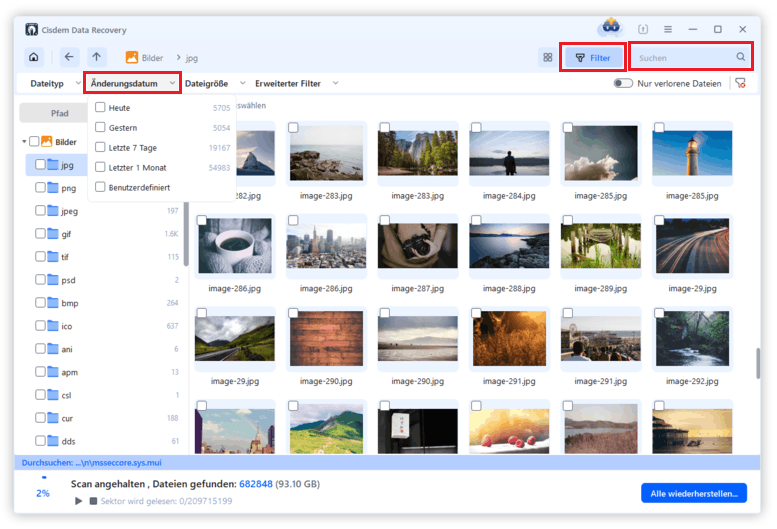Click the reset filter funnel icon
The width and height of the screenshot is (777, 529).
coord(740,84)
